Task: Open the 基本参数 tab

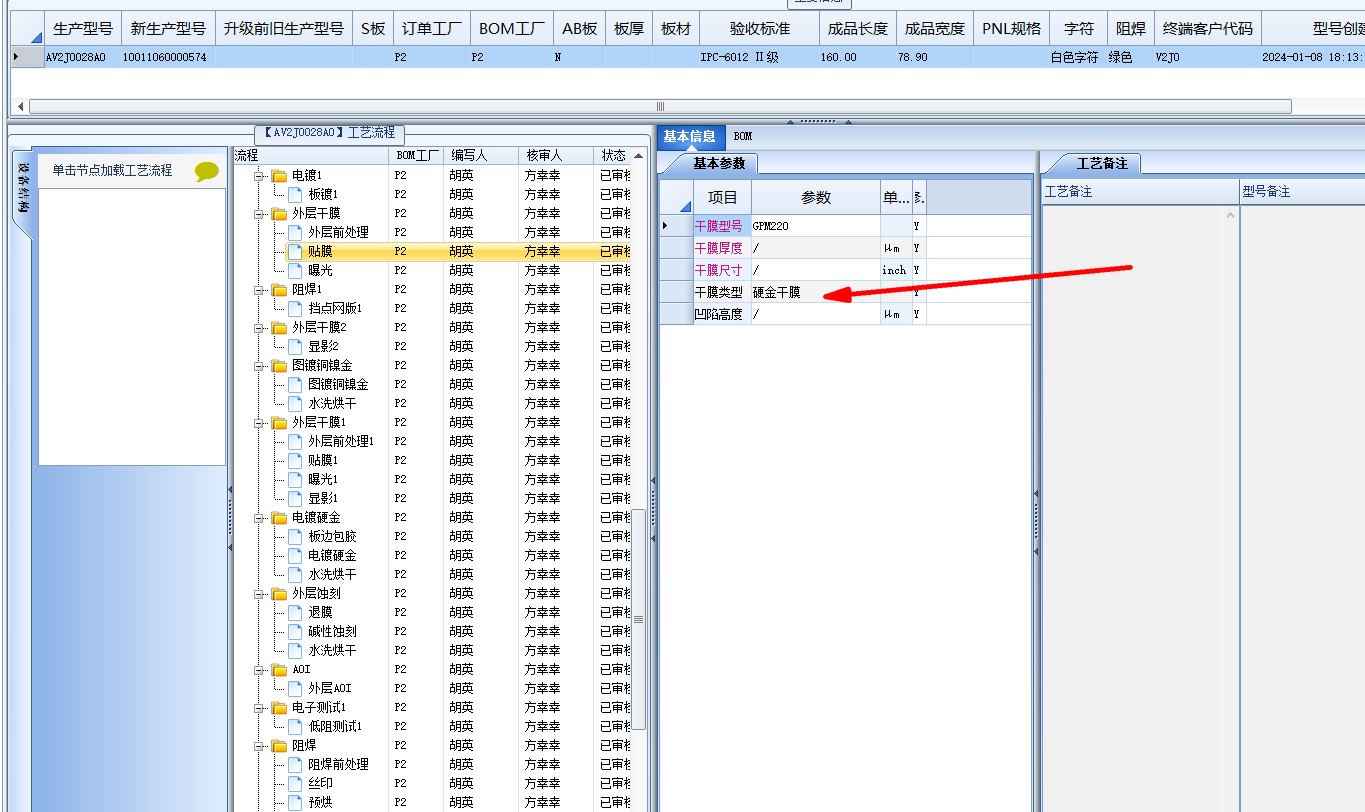Action: click(x=718, y=163)
